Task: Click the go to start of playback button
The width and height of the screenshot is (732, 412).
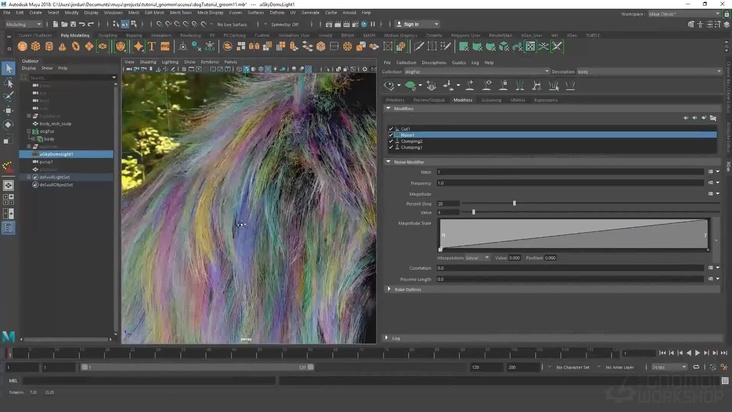Action: [x=661, y=353]
